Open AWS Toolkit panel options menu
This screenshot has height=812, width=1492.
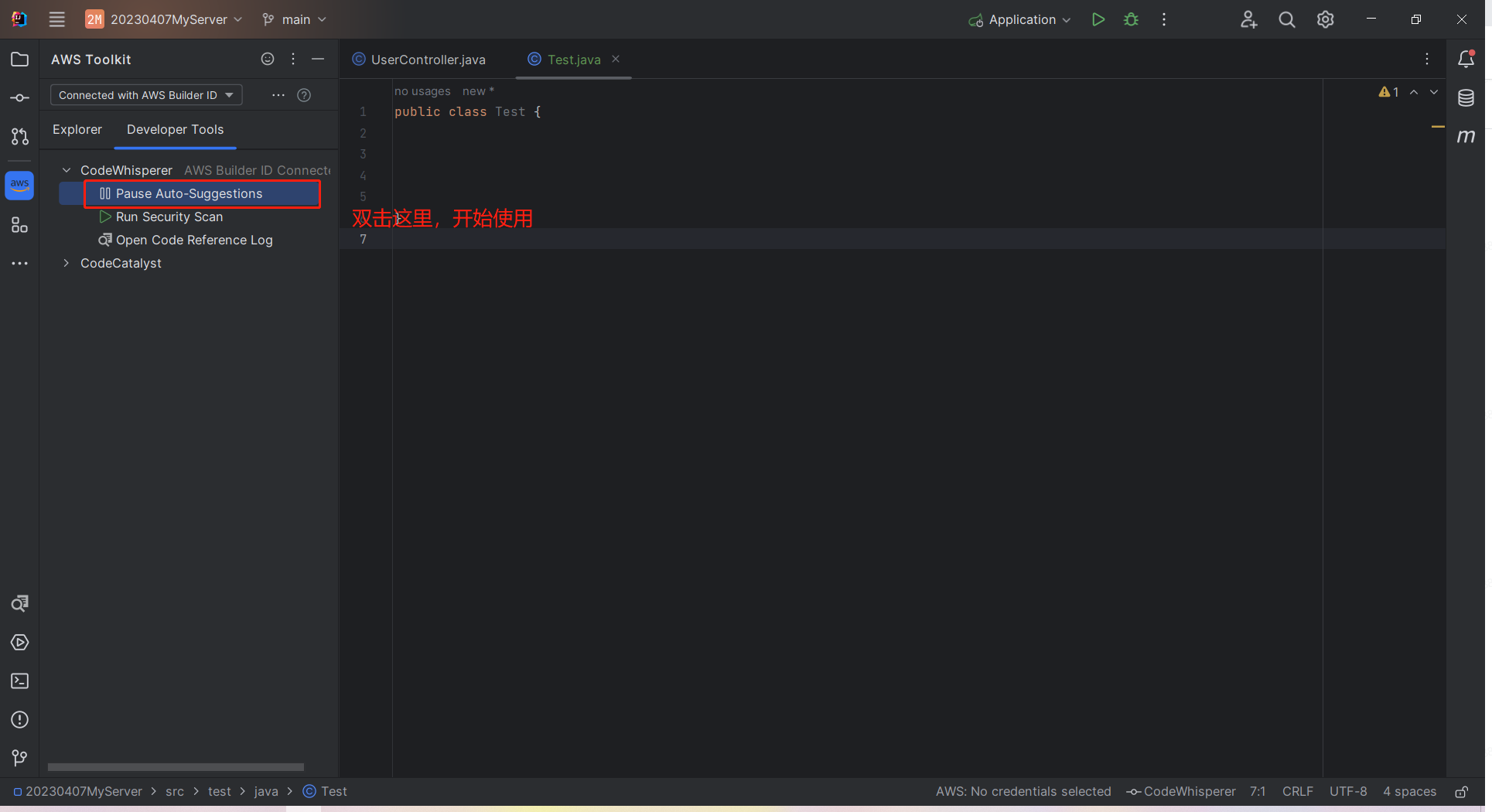point(293,59)
